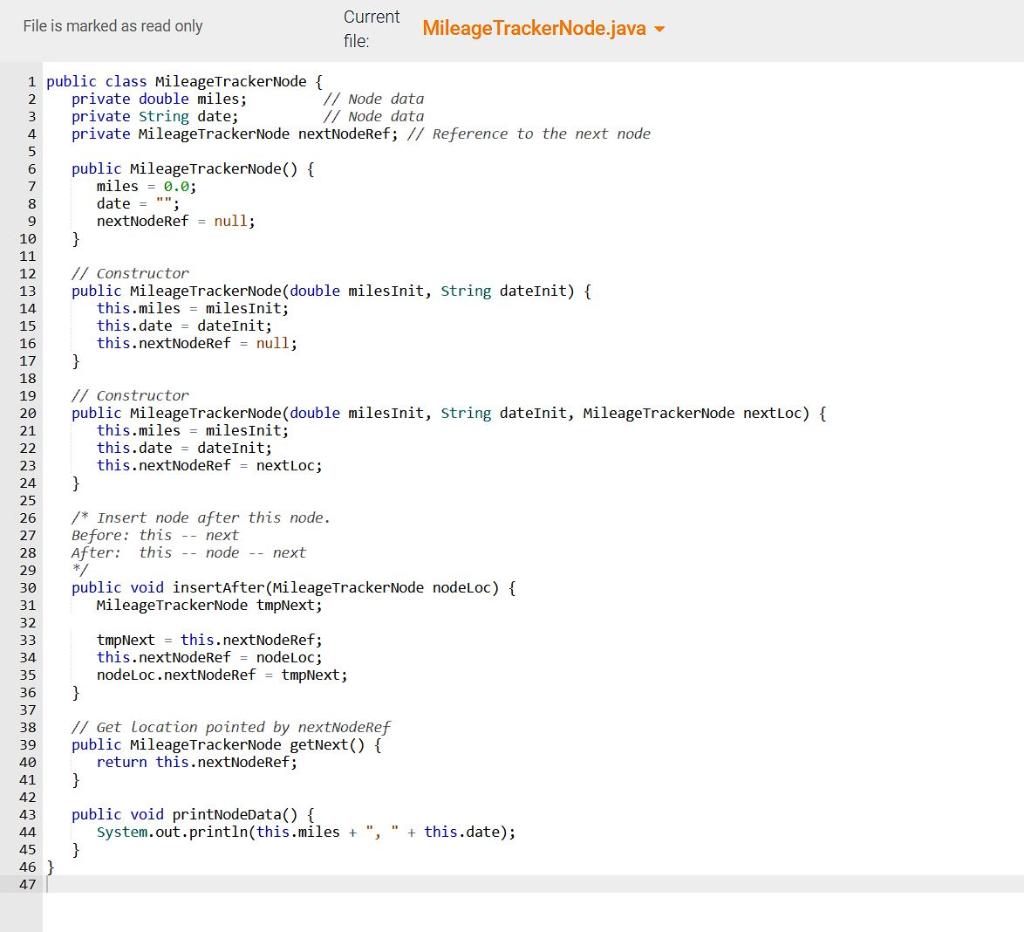Click the getNext method declaration
1024x932 pixels.
click(x=322, y=744)
